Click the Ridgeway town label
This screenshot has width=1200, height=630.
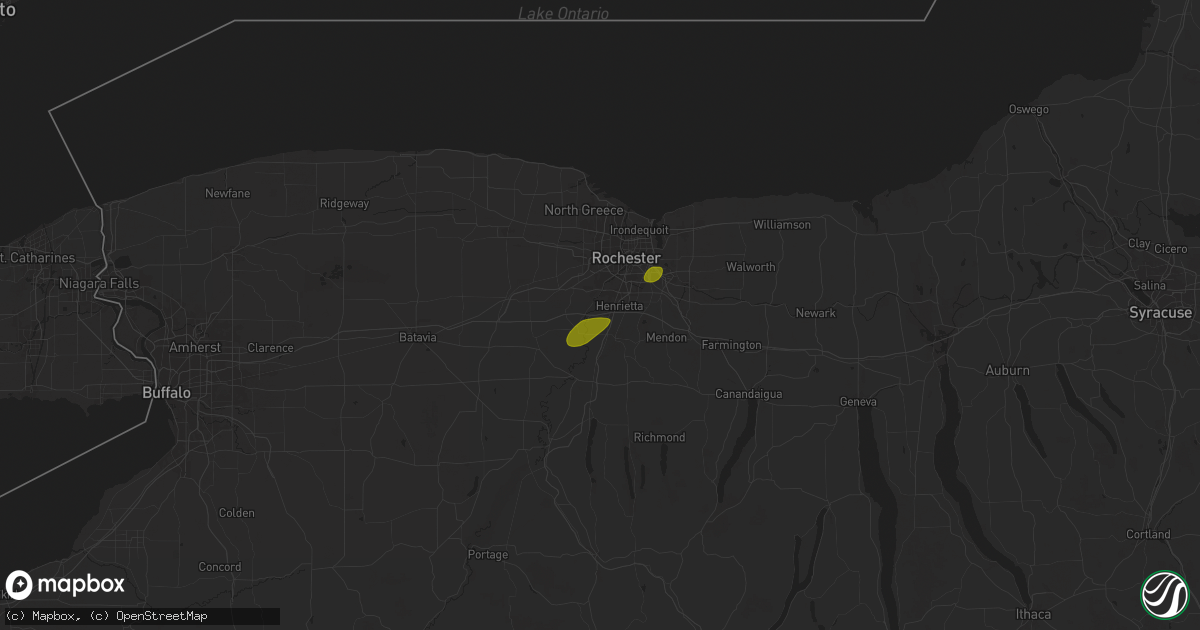coord(345,203)
